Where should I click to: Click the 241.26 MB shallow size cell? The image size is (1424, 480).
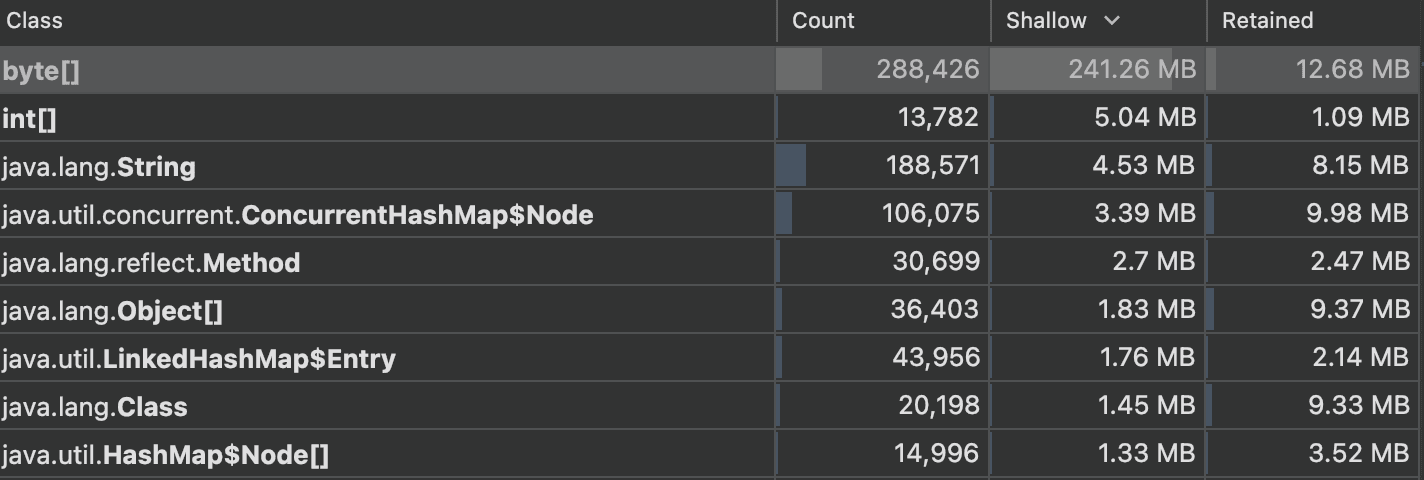point(1131,70)
